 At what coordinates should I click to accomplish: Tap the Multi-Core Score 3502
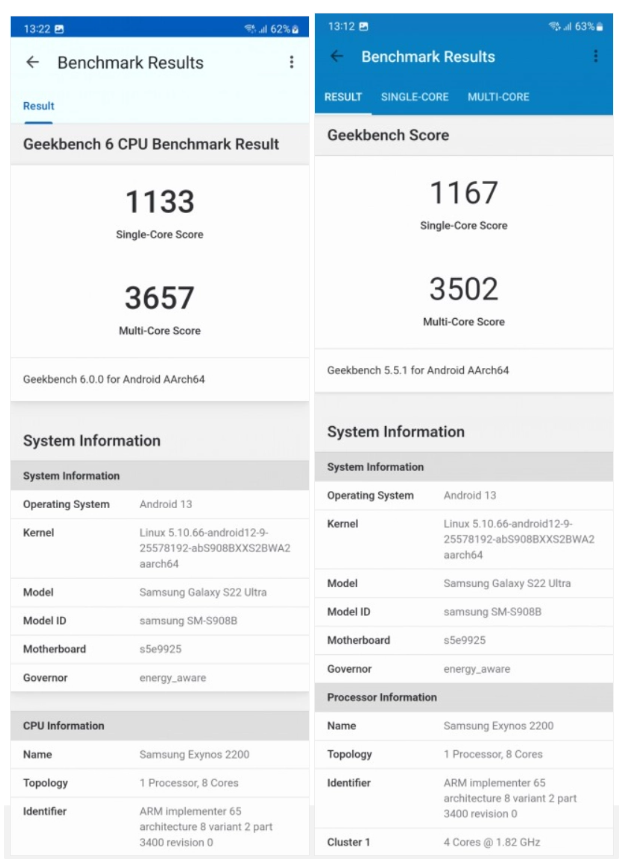point(464,287)
